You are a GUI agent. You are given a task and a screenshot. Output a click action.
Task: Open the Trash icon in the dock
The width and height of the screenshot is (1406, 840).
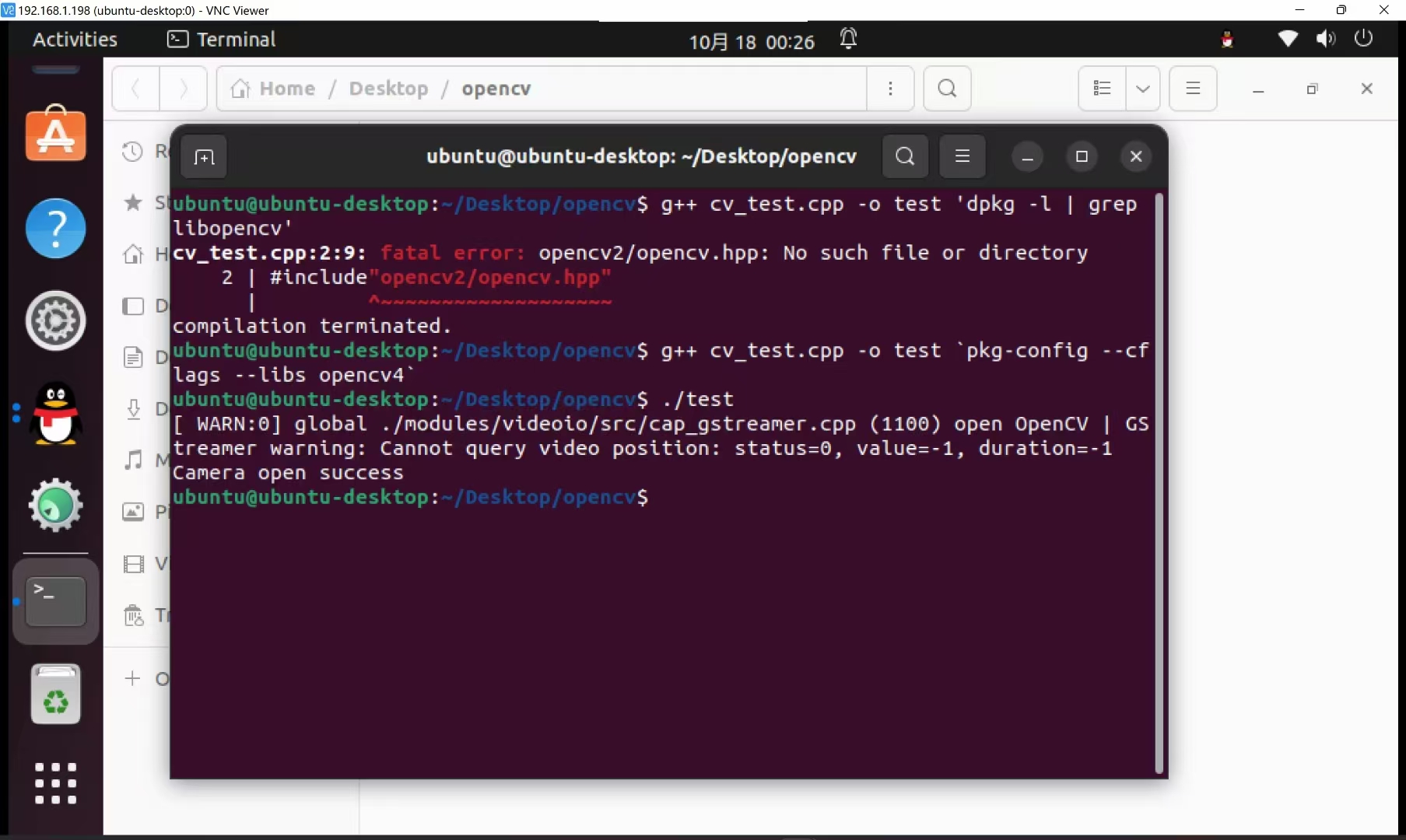point(55,694)
